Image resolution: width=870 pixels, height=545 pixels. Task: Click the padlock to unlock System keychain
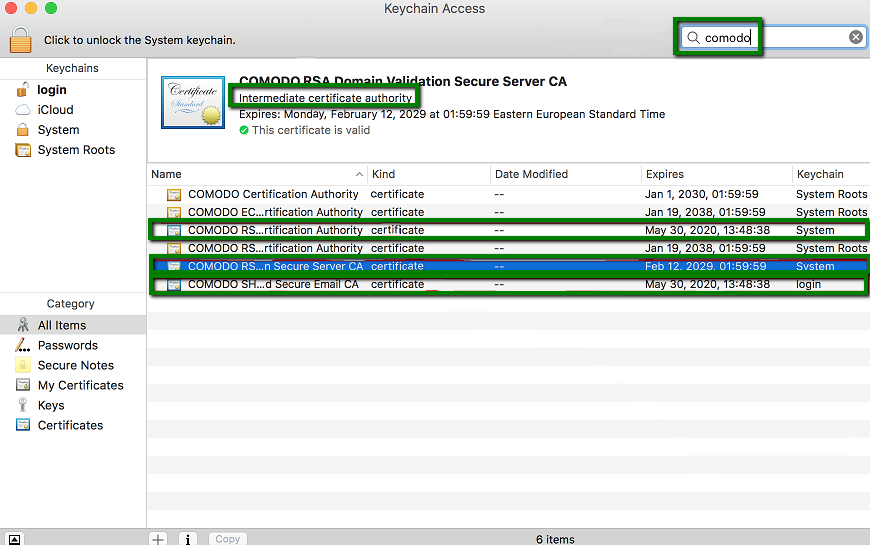pyautogui.click(x=21, y=40)
